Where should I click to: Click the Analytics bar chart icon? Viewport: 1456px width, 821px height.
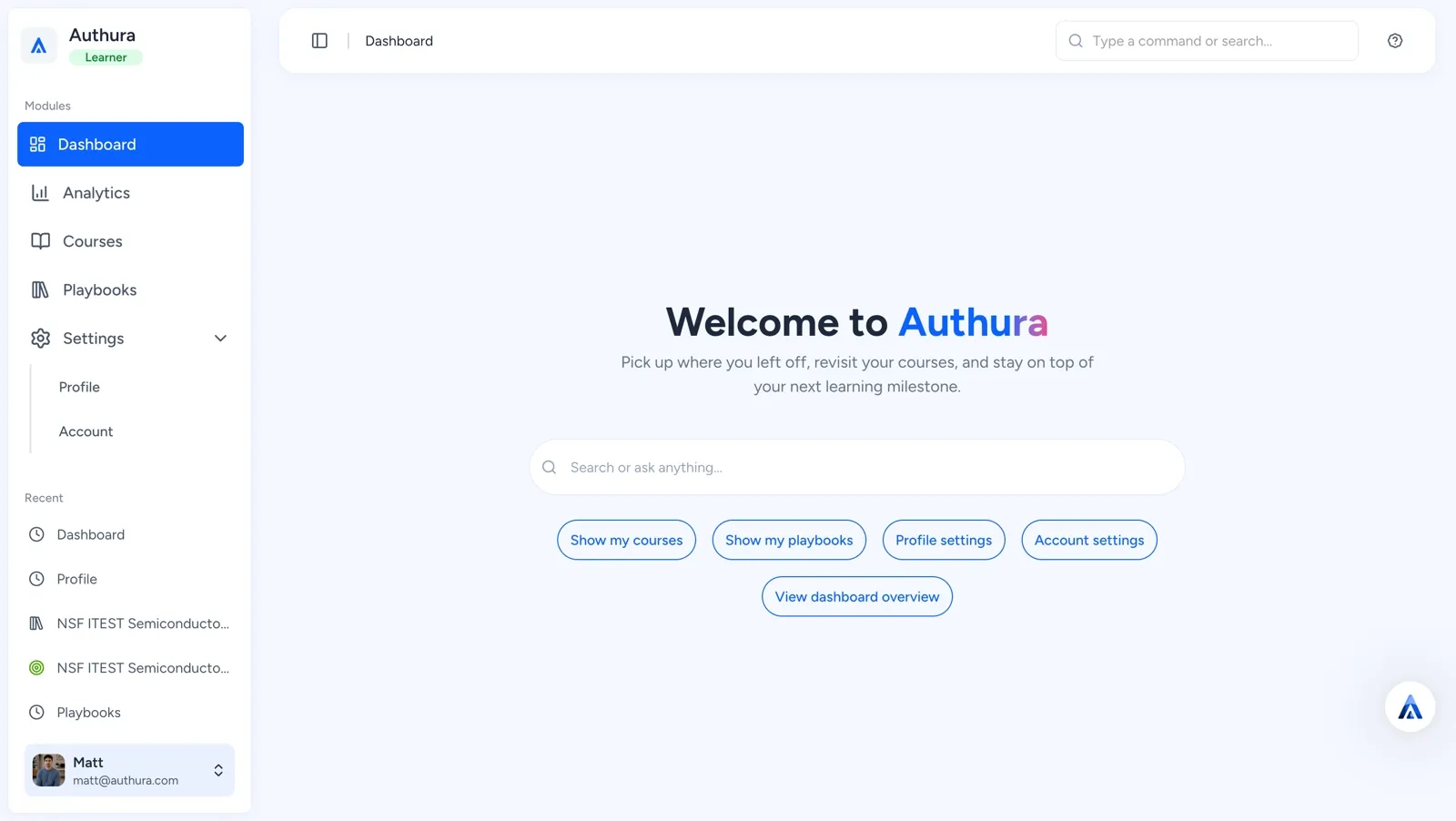tap(40, 193)
